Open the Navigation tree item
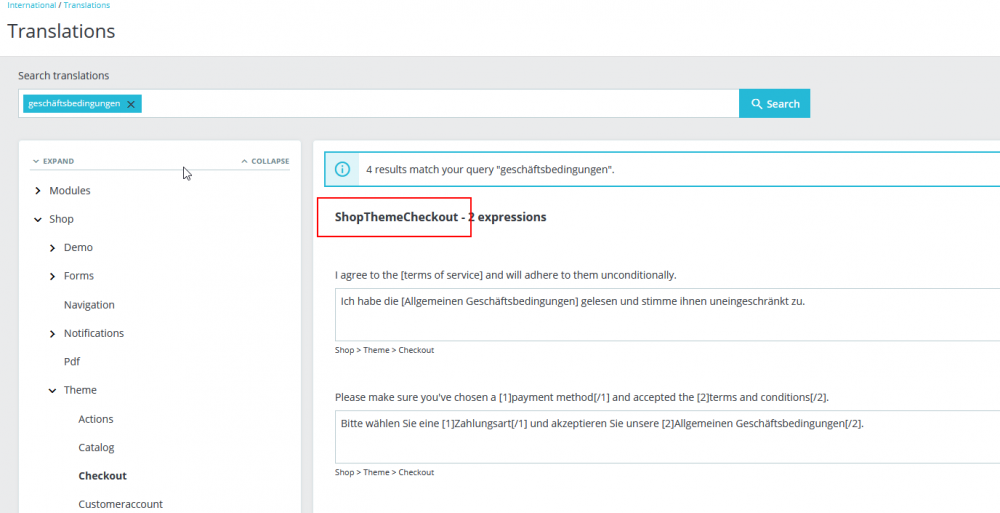Screen dimensions: 1000x513 (89, 304)
